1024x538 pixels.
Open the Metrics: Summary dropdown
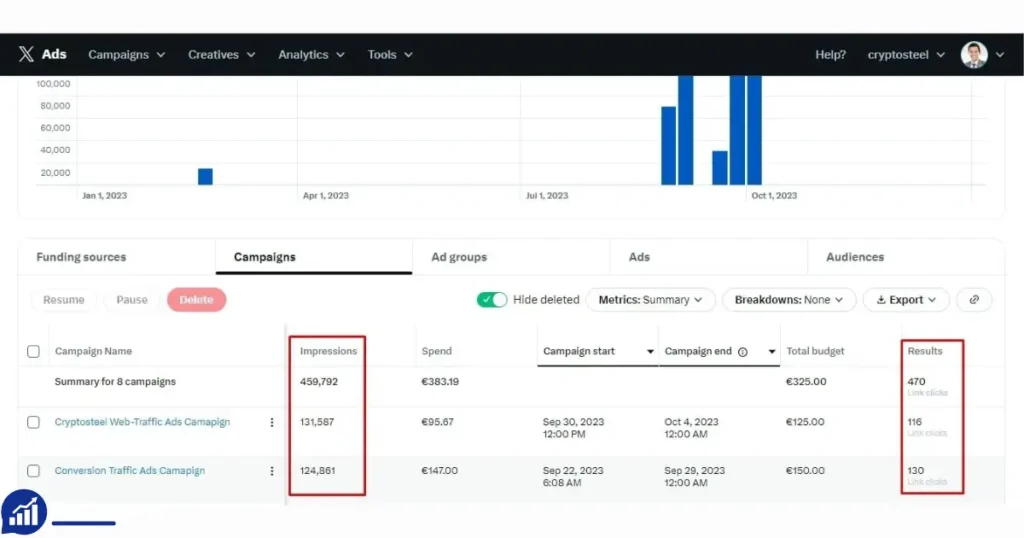pyautogui.click(x=650, y=300)
